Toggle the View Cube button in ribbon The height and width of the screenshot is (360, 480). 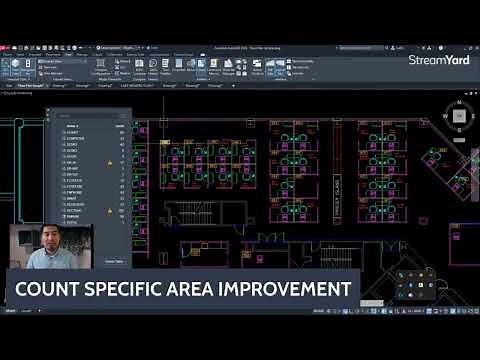16,67
